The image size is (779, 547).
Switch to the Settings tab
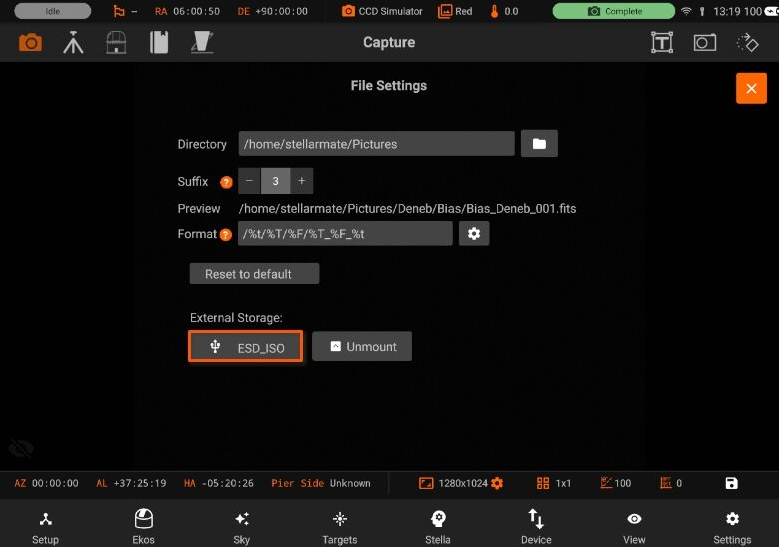pyautogui.click(x=732, y=527)
